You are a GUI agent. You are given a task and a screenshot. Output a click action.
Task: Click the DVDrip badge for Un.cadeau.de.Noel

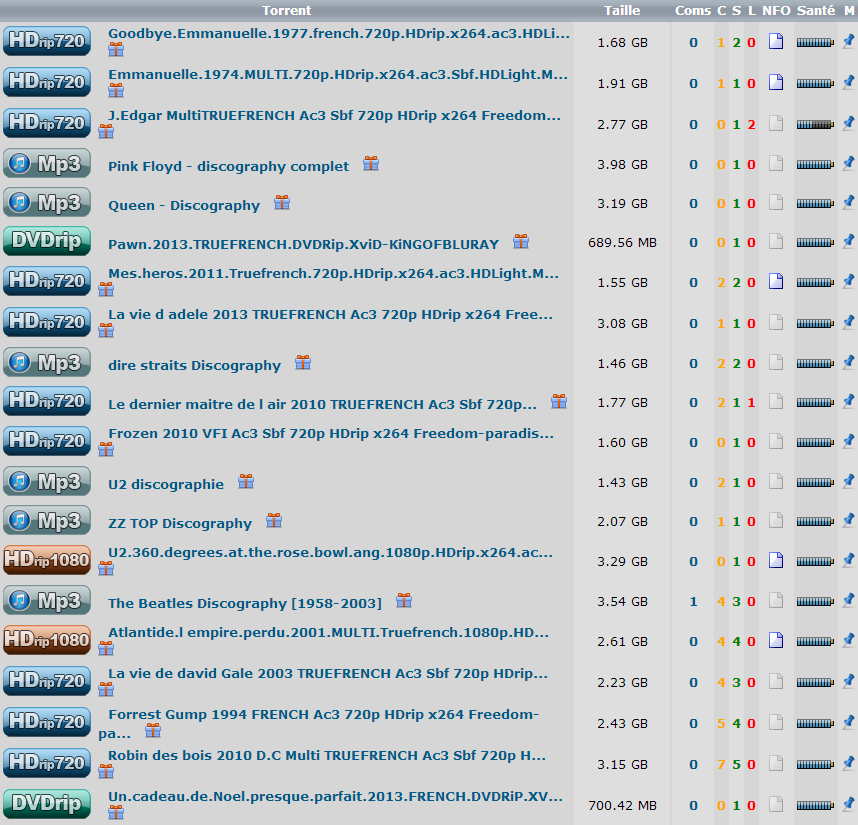(x=47, y=804)
